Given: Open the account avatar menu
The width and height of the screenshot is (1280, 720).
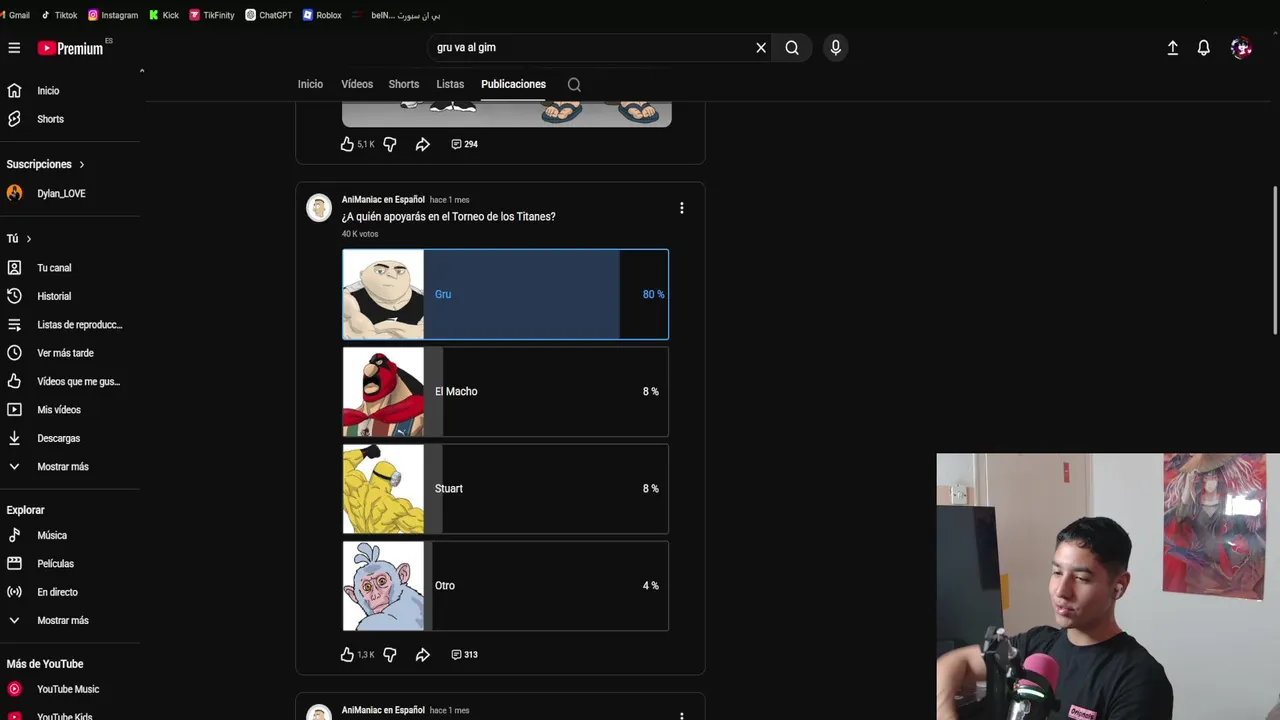Looking at the screenshot, I should (x=1241, y=48).
